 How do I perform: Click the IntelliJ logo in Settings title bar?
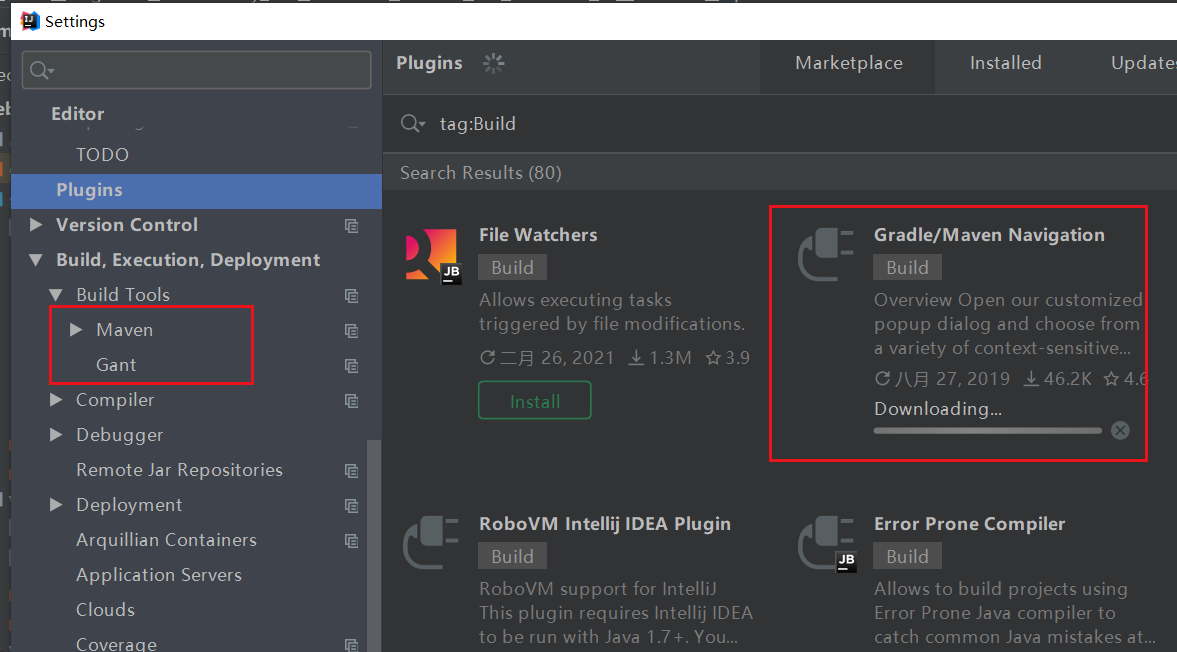coord(29,21)
